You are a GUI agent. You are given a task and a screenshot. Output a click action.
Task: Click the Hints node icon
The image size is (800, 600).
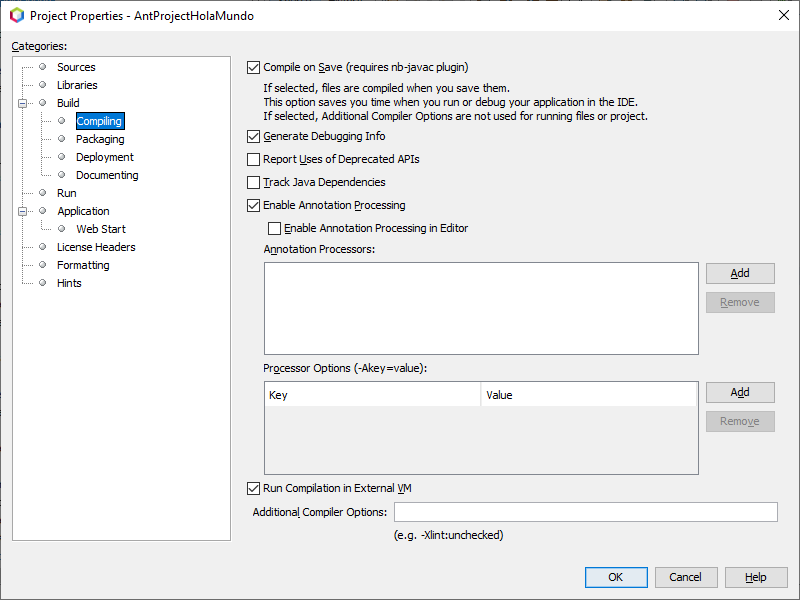tap(42, 283)
